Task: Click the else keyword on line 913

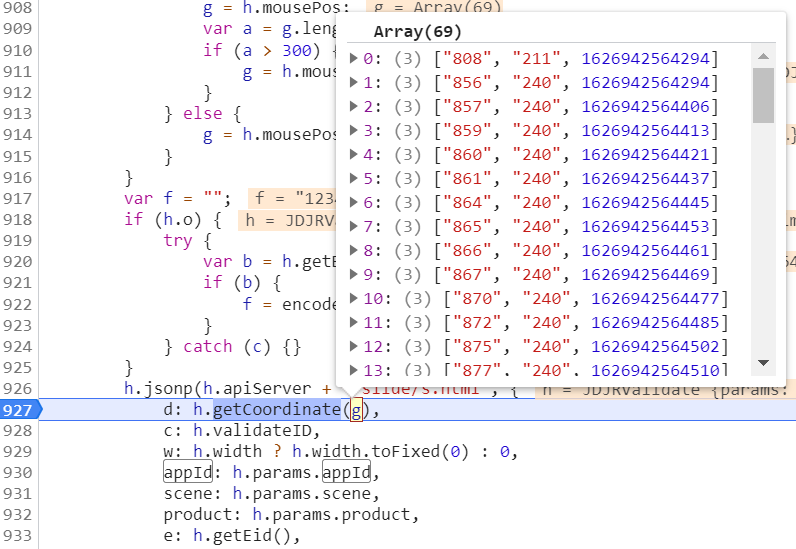Action: (203, 113)
